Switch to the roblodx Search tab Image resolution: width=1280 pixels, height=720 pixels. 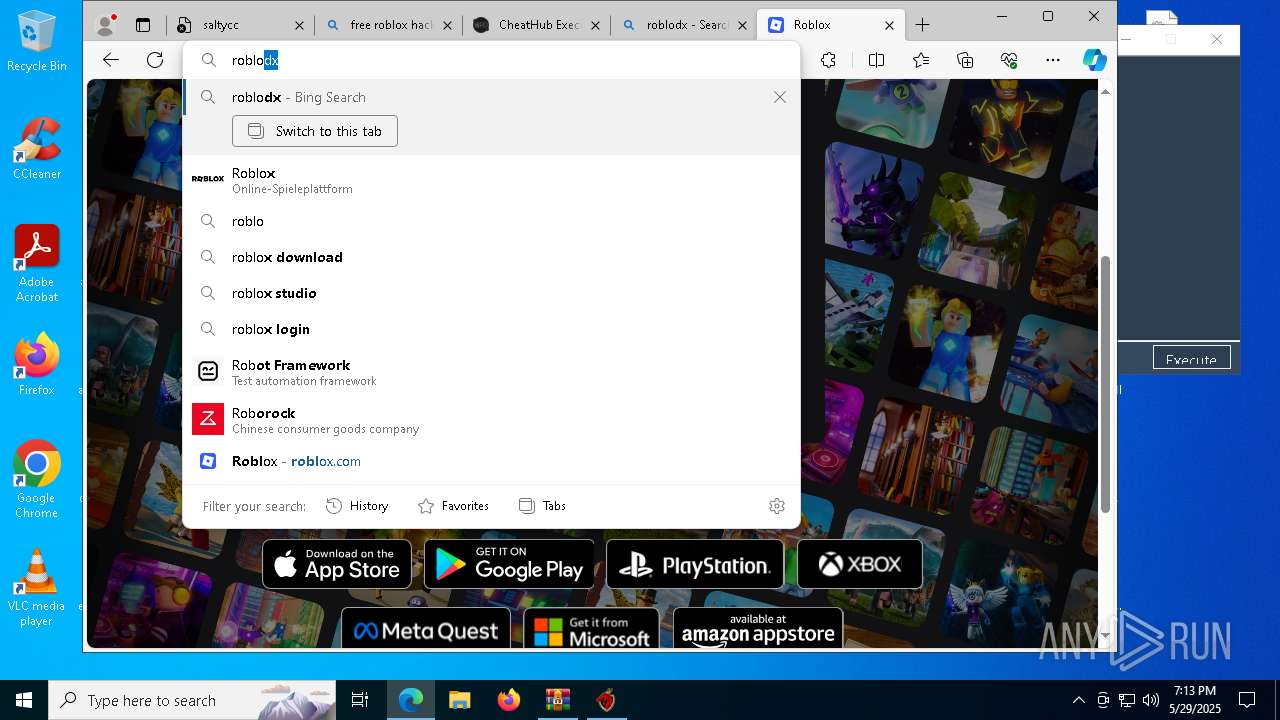685,25
